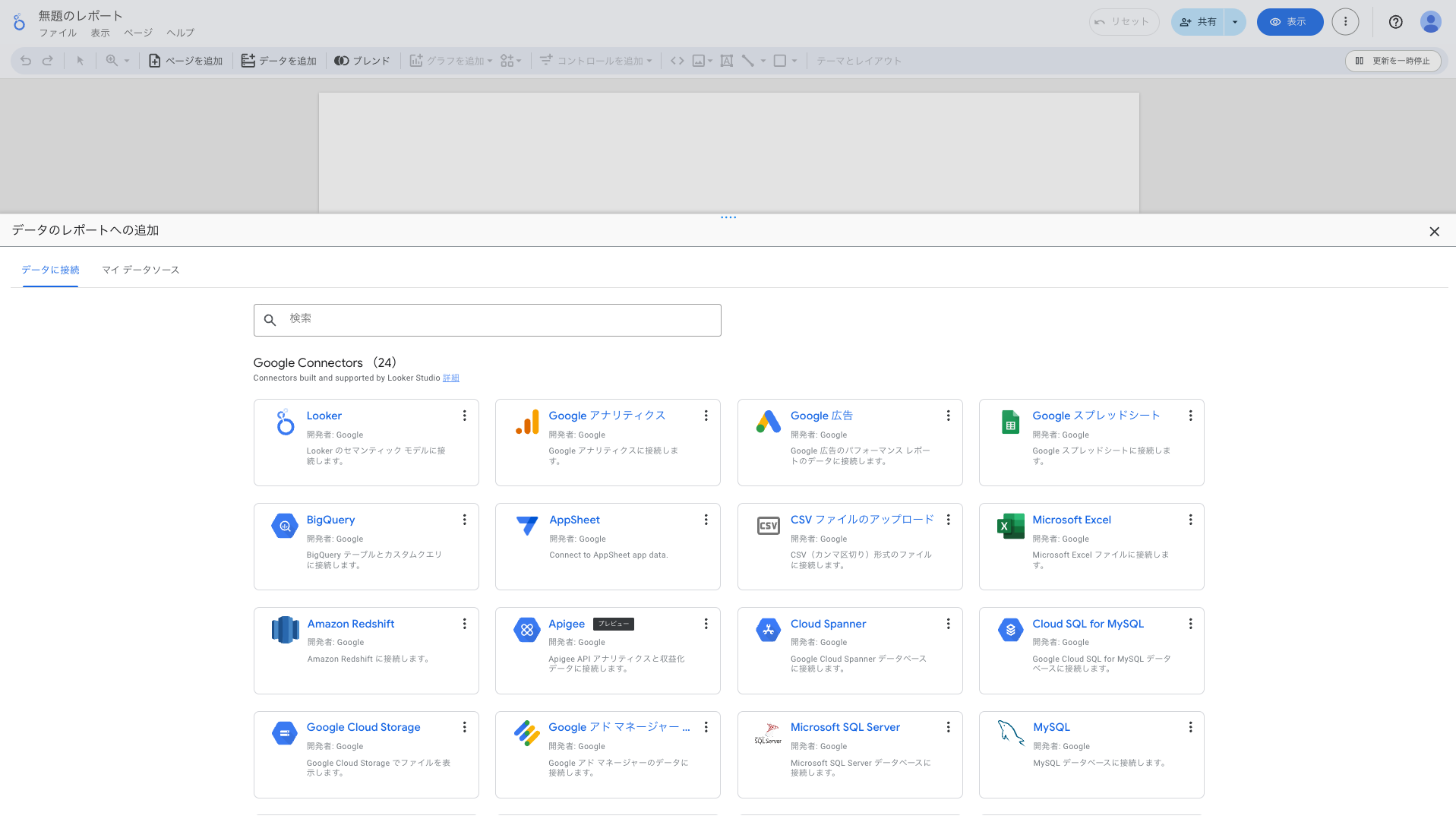Open the report's more options menu
1456x819 pixels.
1345,22
